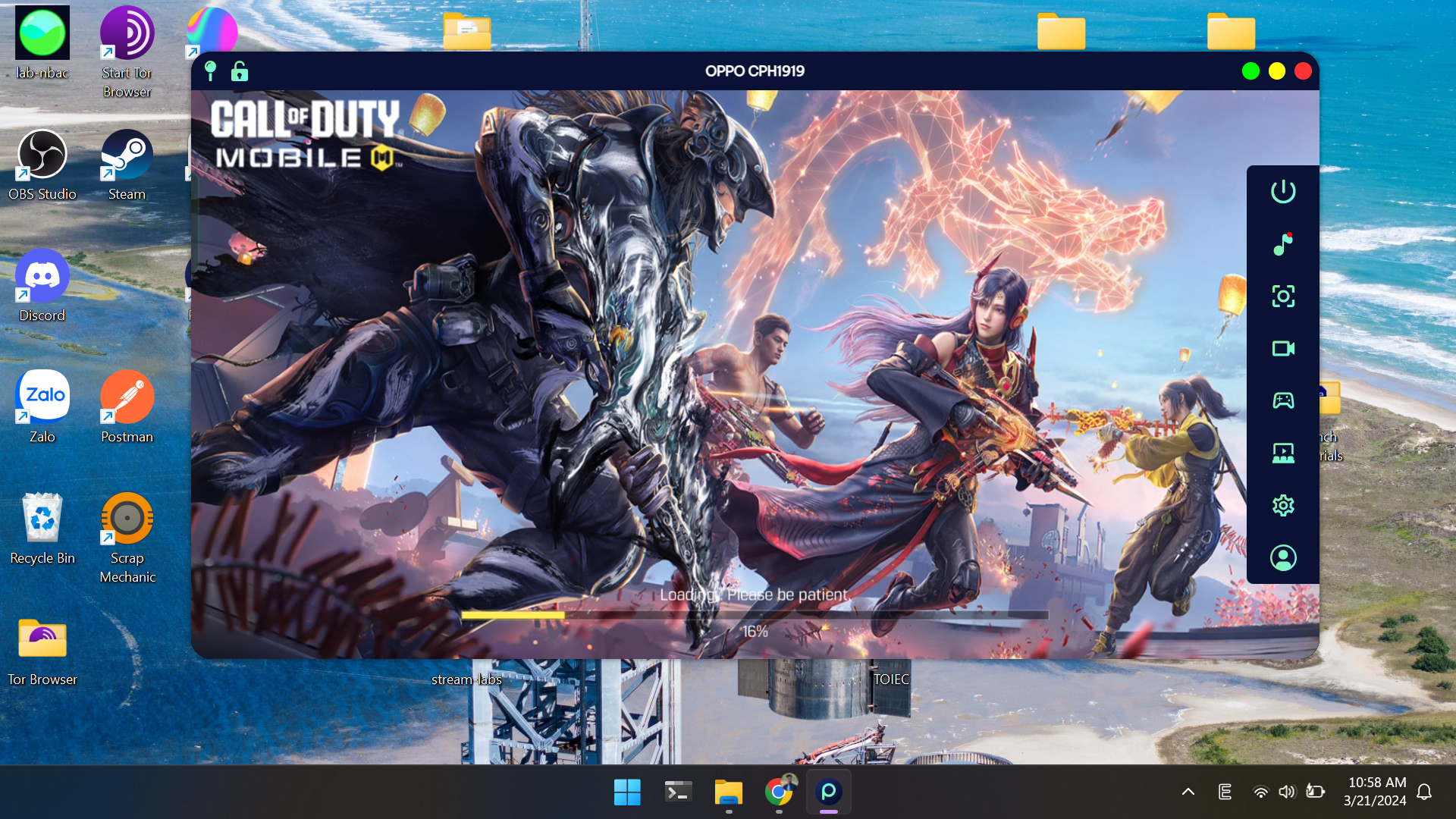The height and width of the screenshot is (819, 1456).
Task: Click the TOIEC desktop label
Action: point(891,679)
